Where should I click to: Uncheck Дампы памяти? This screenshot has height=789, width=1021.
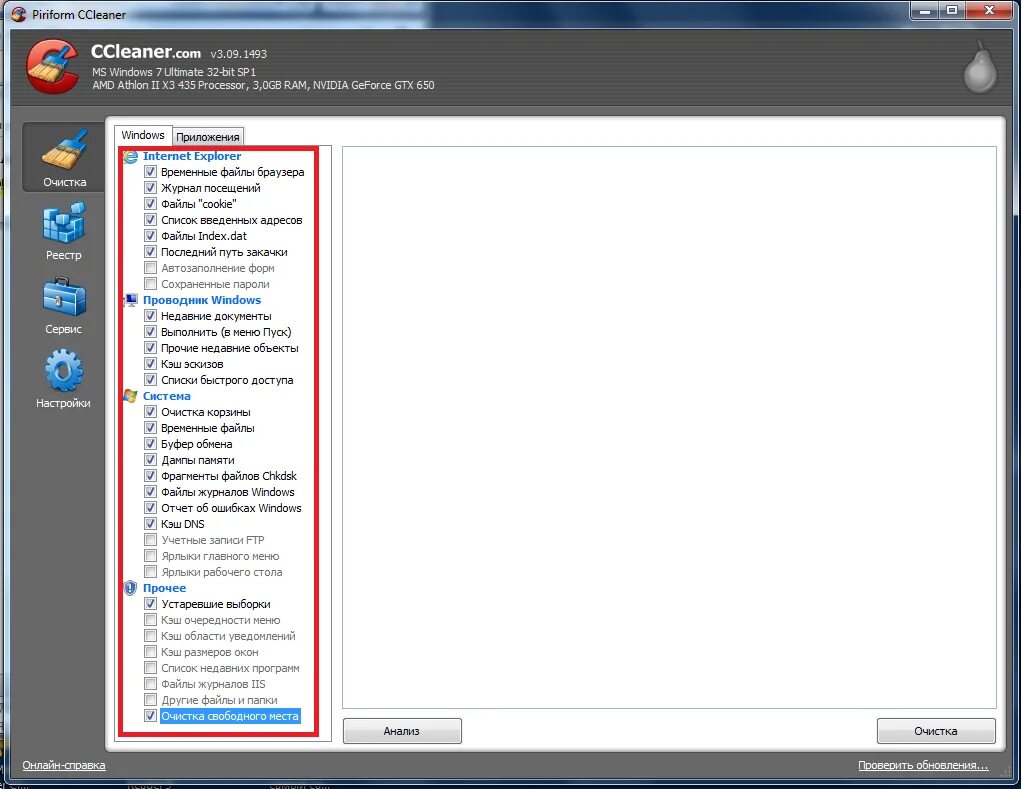150,460
